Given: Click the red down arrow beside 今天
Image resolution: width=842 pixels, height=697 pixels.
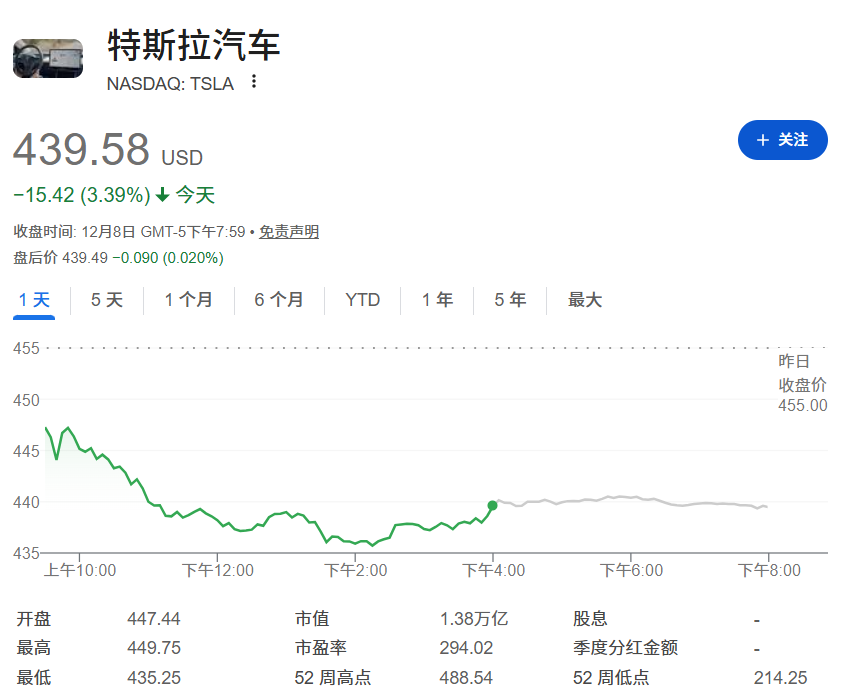Looking at the screenshot, I should 160,194.
